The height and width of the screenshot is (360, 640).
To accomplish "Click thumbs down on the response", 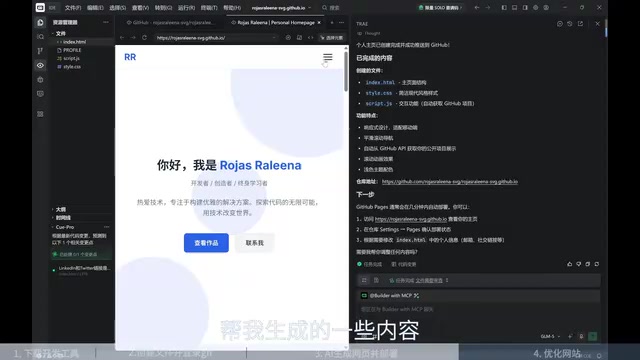I will click(x=579, y=264).
